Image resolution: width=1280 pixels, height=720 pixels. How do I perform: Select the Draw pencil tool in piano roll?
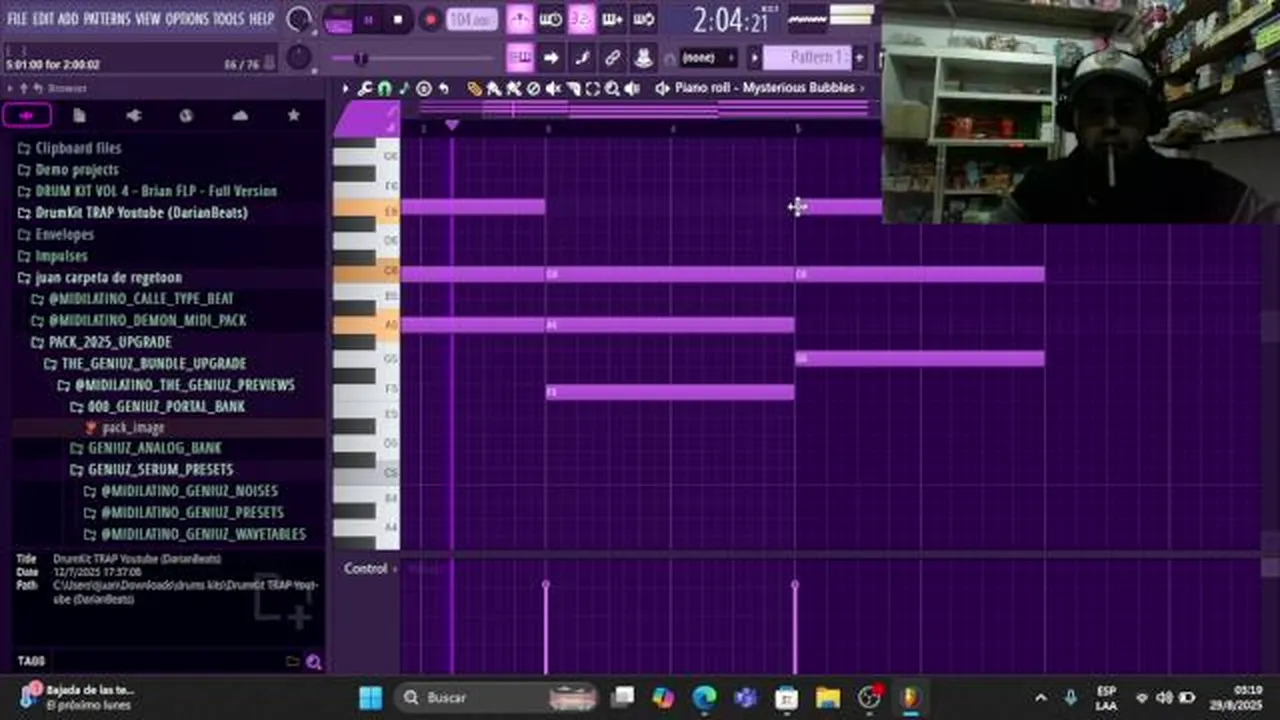(475, 89)
